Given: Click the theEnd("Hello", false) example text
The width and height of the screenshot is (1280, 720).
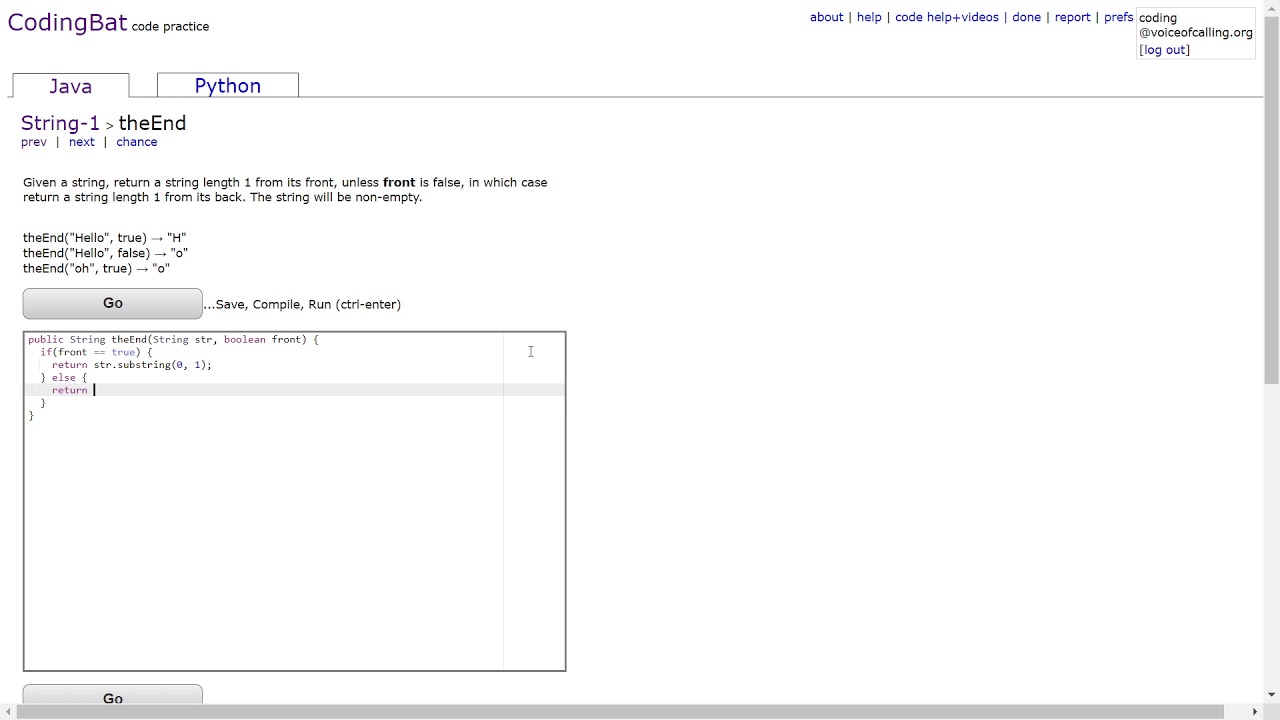Looking at the screenshot, I should pyautogui.click(x=106, y=253).
